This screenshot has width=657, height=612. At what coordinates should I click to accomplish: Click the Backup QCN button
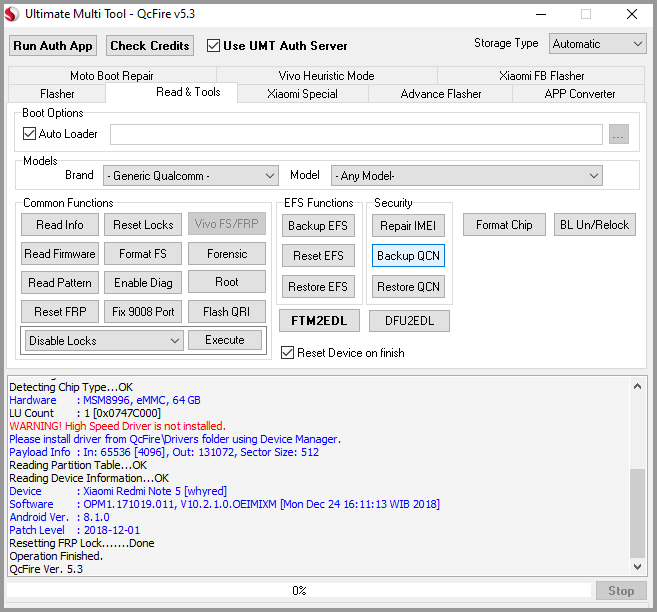(408, 256)
